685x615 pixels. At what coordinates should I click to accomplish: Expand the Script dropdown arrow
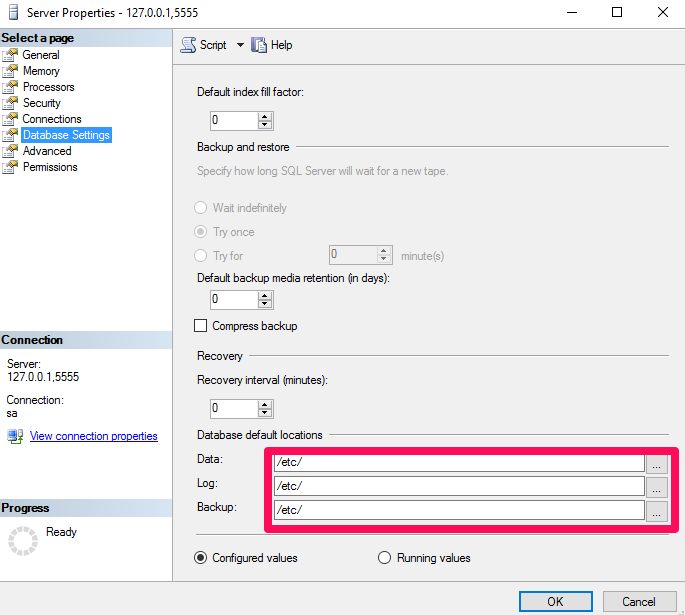pyautogui.click(x=240, y=45)
